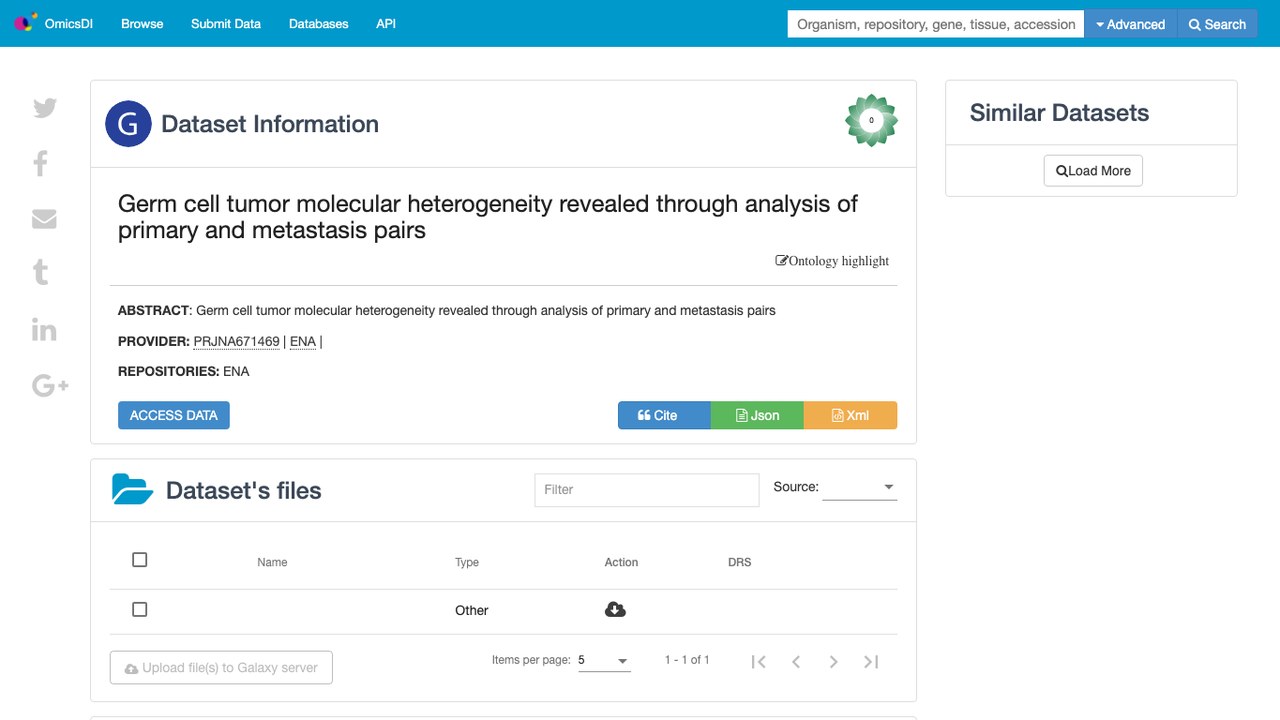
Task: Focus the top search input field
Action: (936, 24)
